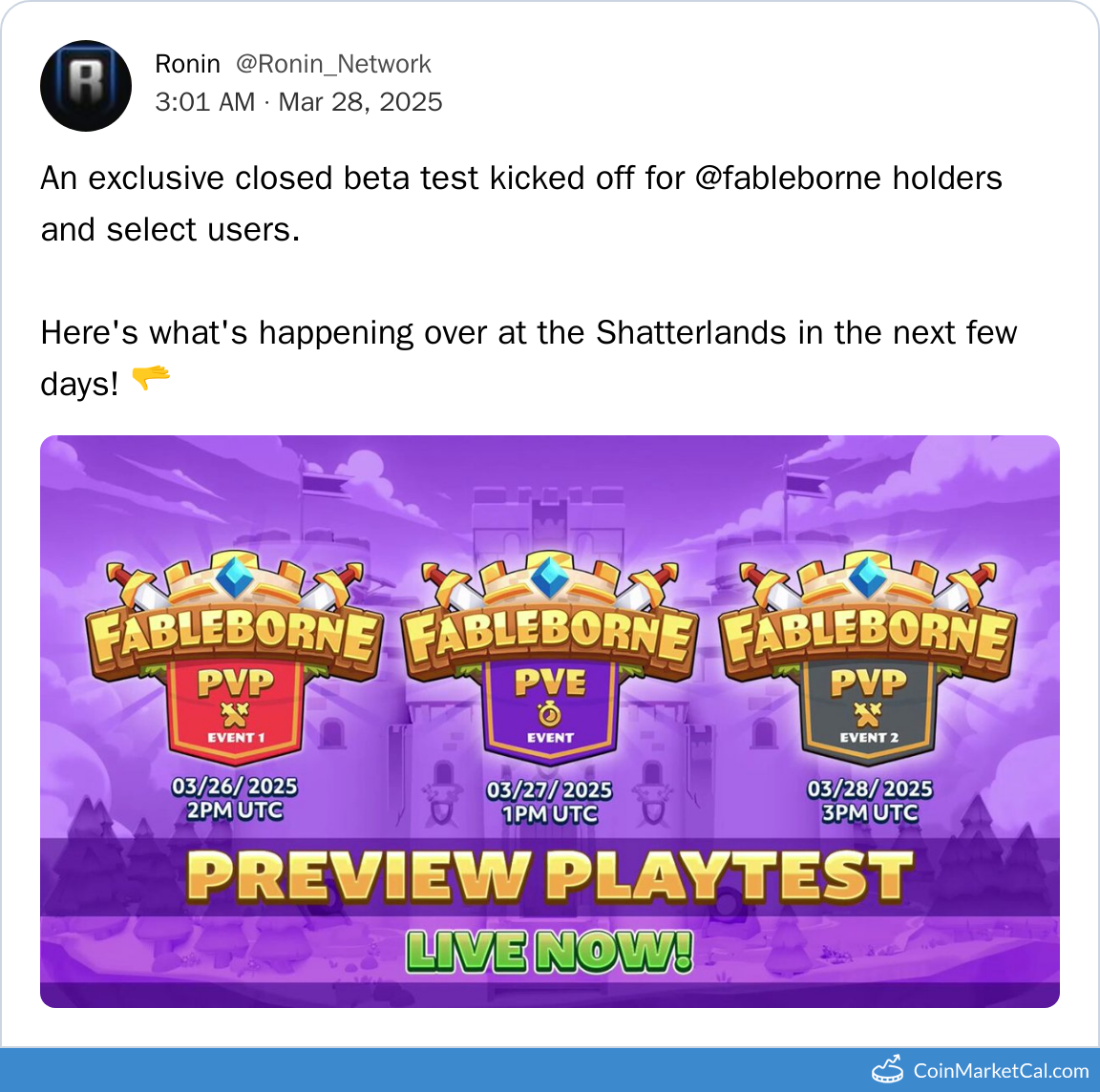Image resolution: width=1100 pixels, height=1092 pixels.
Task: Follow the @fableborne mention in the tweet
Action: [787, 178]
